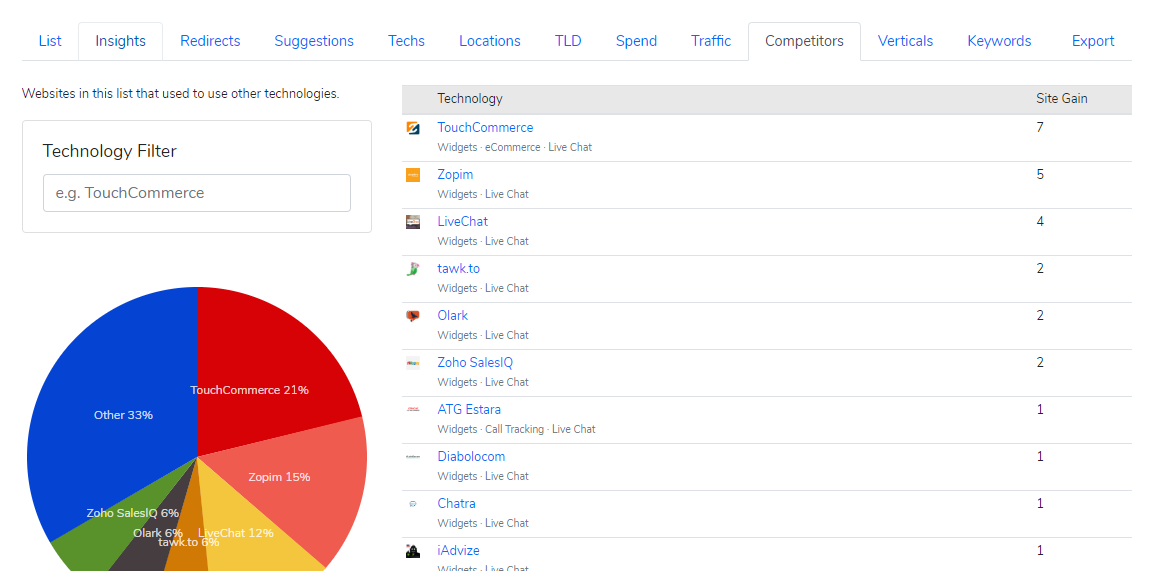The image size is (1164, 571).
Task: Click Zopim's site gain value 5
Action: tap(1040, 174)
